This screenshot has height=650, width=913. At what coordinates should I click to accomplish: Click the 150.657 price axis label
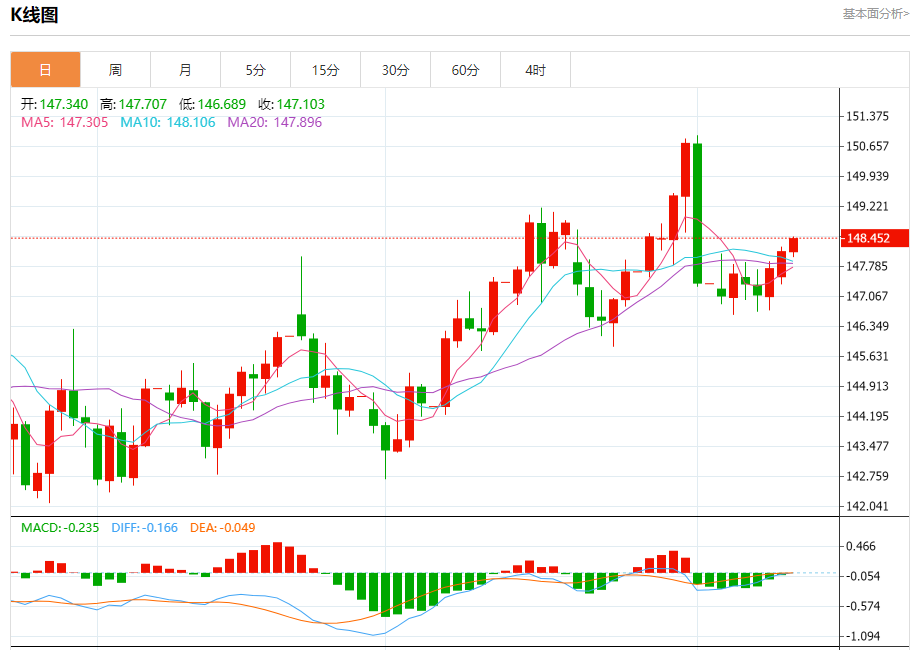867,146
